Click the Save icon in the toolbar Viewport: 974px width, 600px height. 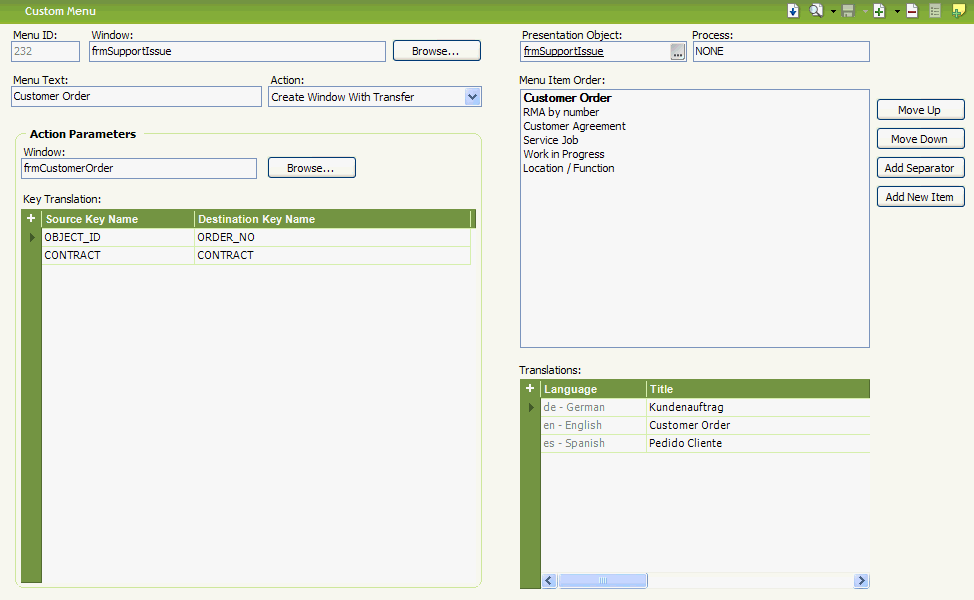(849, 10)
